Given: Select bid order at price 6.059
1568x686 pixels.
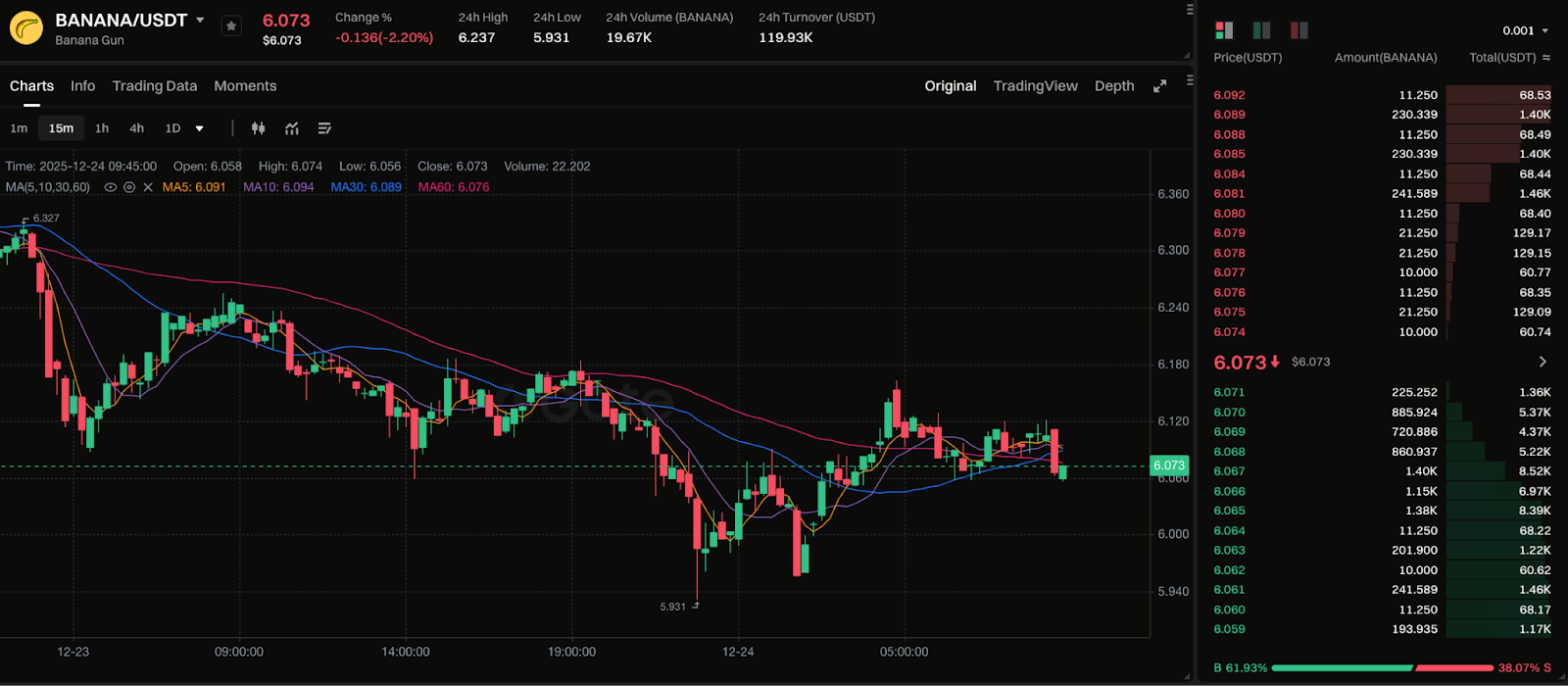Looking at the screenshot, I should (x=1382, y=629).
